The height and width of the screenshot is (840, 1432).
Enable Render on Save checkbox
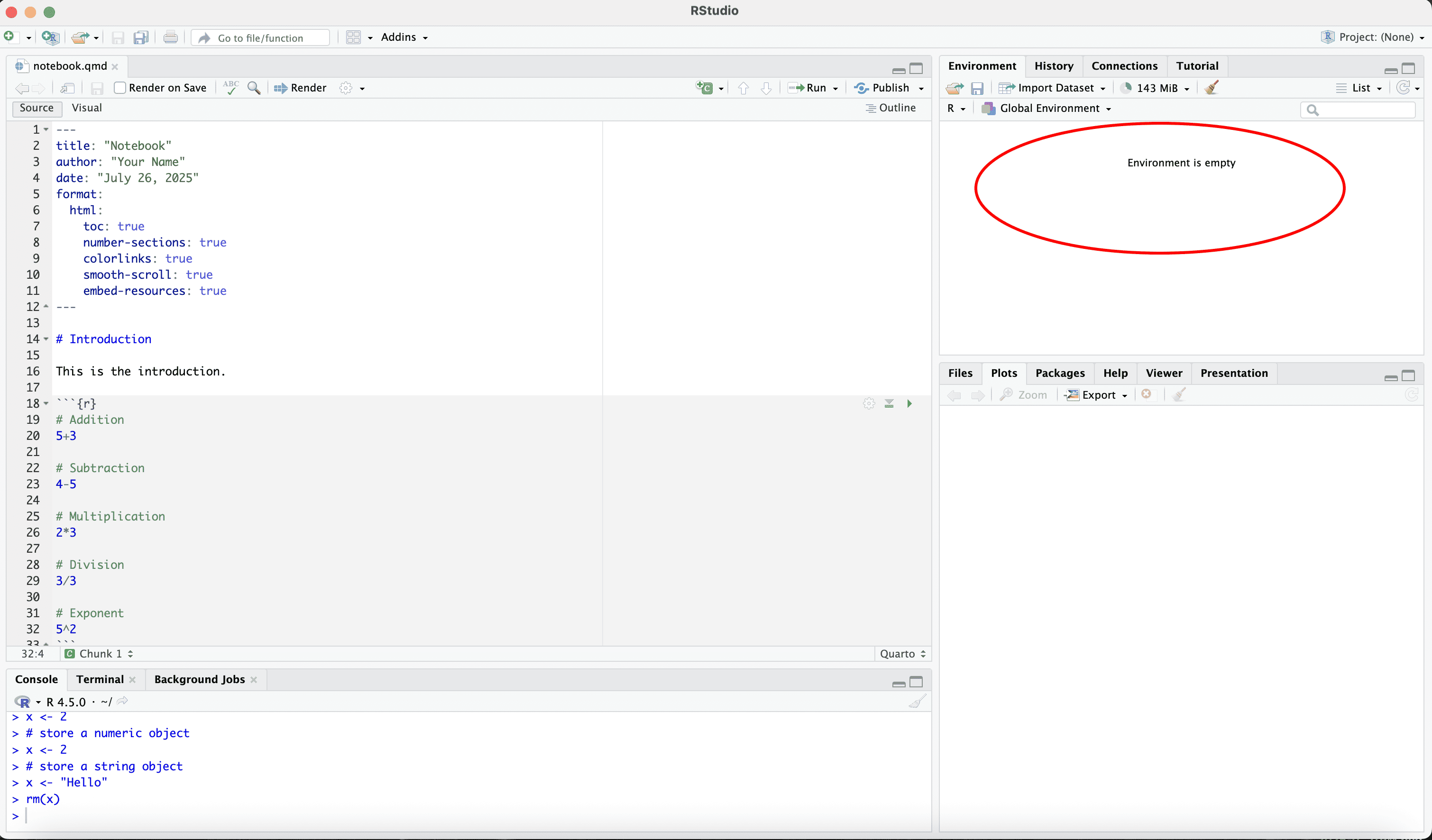[x=120, y=88]
